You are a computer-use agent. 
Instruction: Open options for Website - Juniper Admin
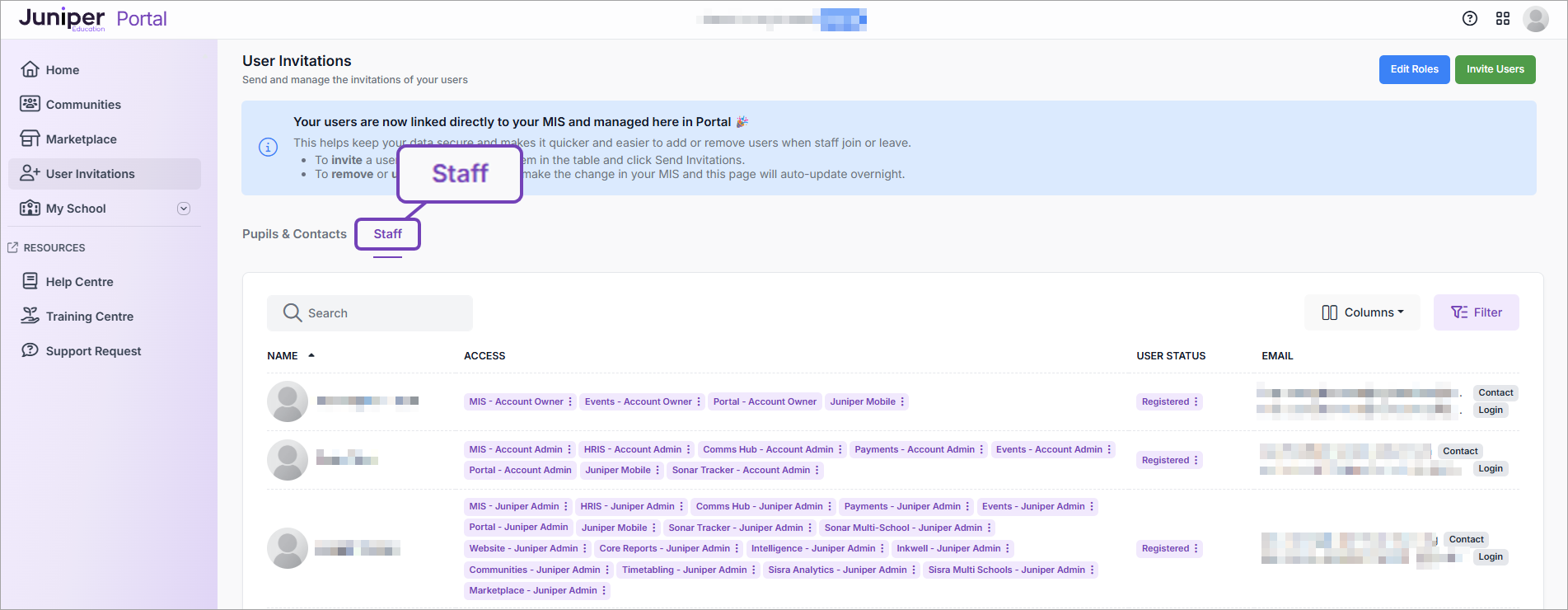585,548
